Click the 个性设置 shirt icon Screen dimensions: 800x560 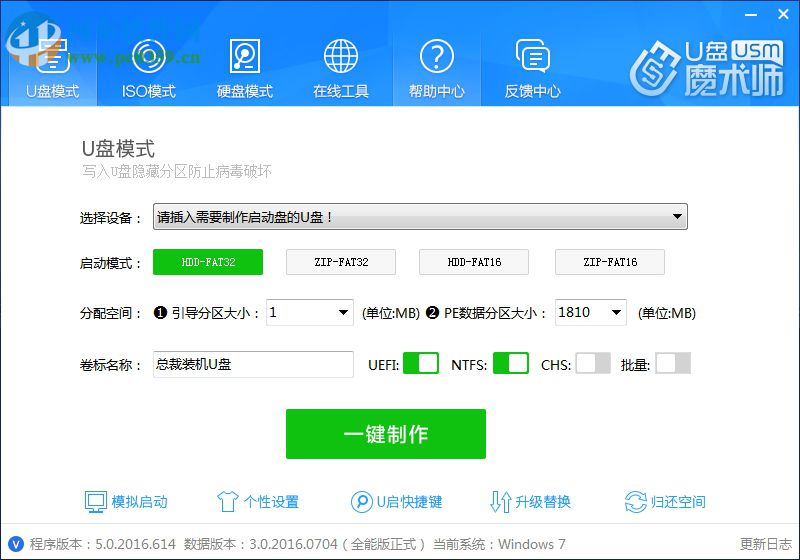tap(228, 502)
